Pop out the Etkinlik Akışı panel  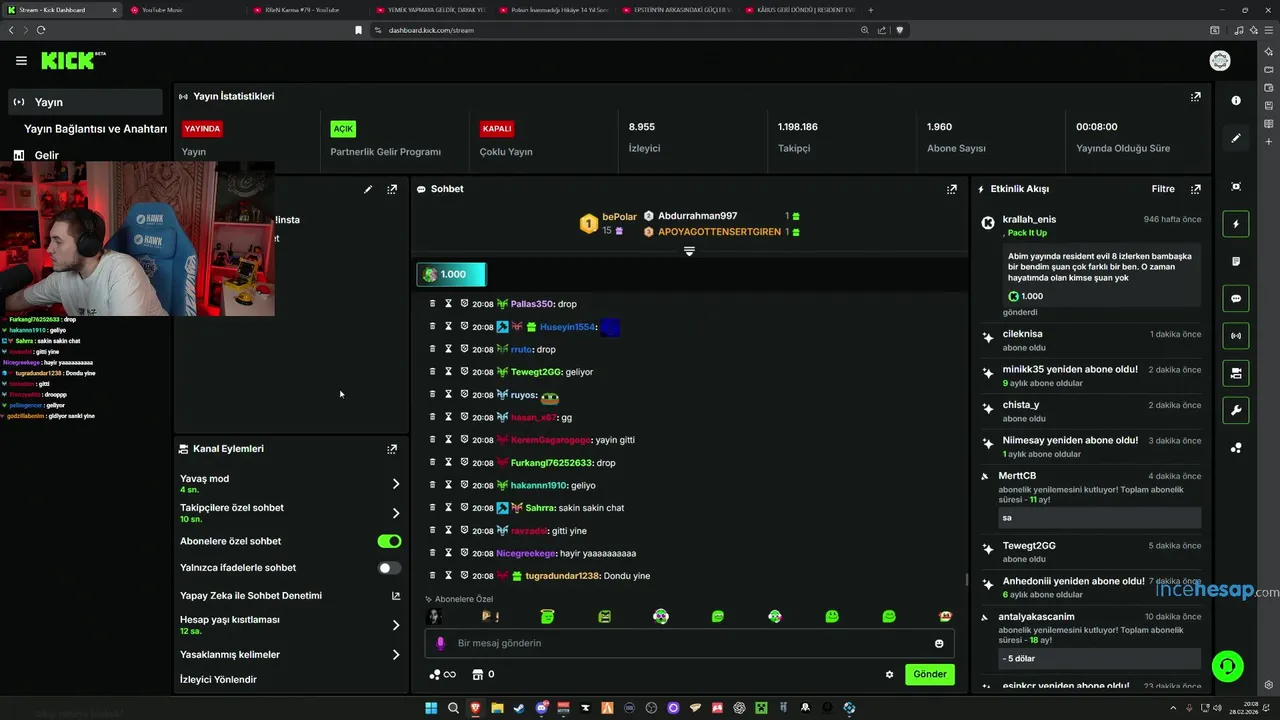pyautogui.click(x=1195, y=189)
